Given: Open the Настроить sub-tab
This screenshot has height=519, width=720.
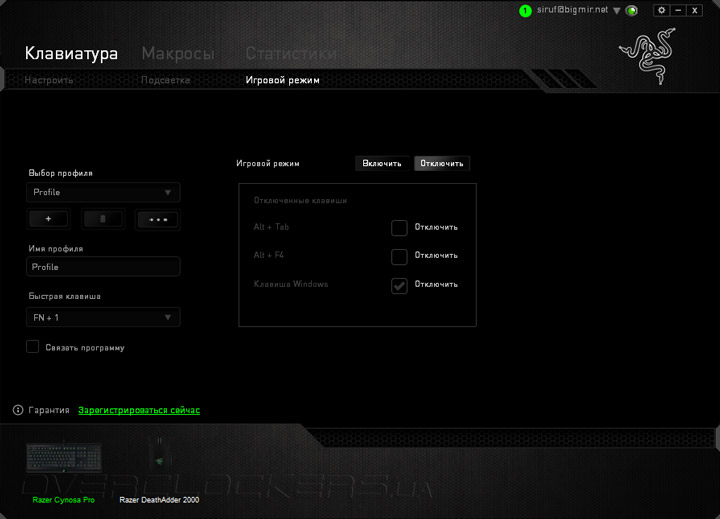Looking at the screenshot, I should pos(49,80).
